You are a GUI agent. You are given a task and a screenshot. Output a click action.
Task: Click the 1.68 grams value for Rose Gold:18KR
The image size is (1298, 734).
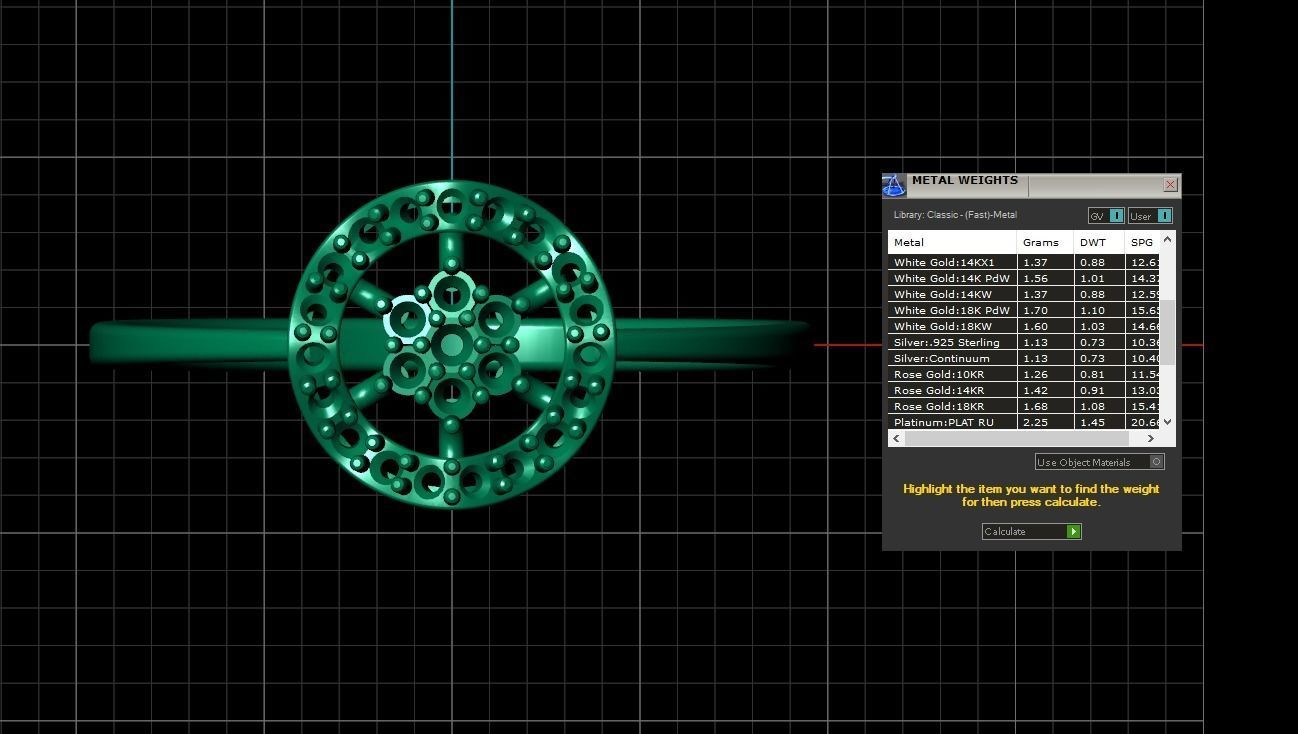point(1035,406)
